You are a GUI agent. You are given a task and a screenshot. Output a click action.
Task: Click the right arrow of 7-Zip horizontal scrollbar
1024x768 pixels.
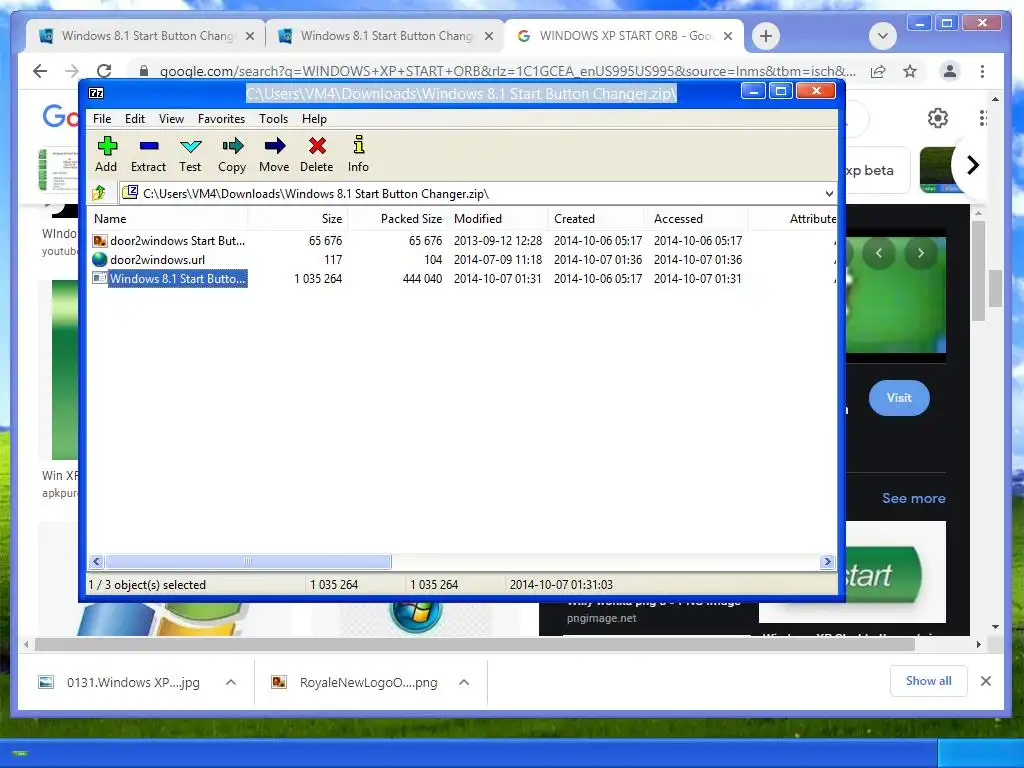pos(827,562)
